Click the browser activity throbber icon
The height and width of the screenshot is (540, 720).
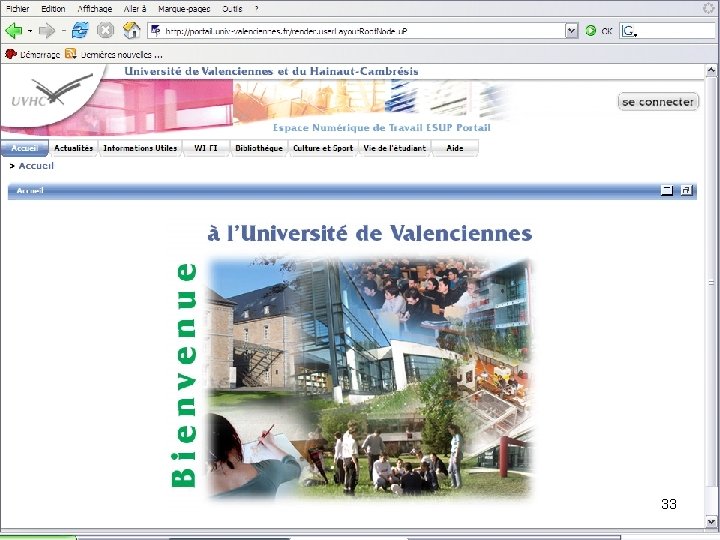[709, 8]
